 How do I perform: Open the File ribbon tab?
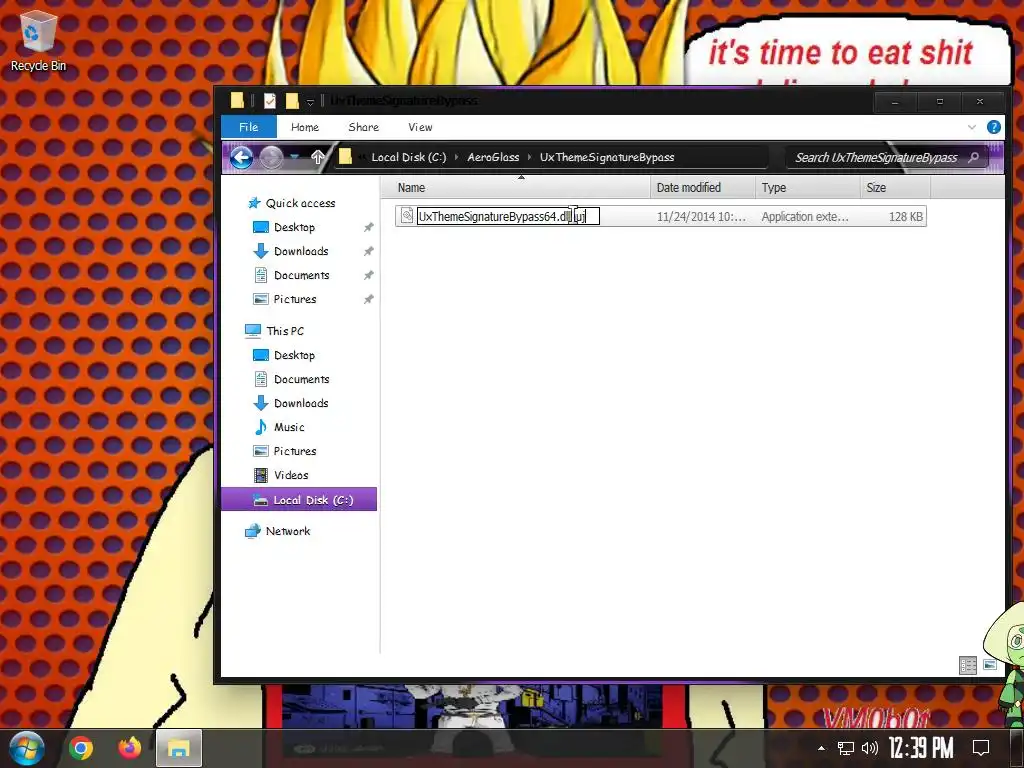pyautogui.click(x=249, y=127)
